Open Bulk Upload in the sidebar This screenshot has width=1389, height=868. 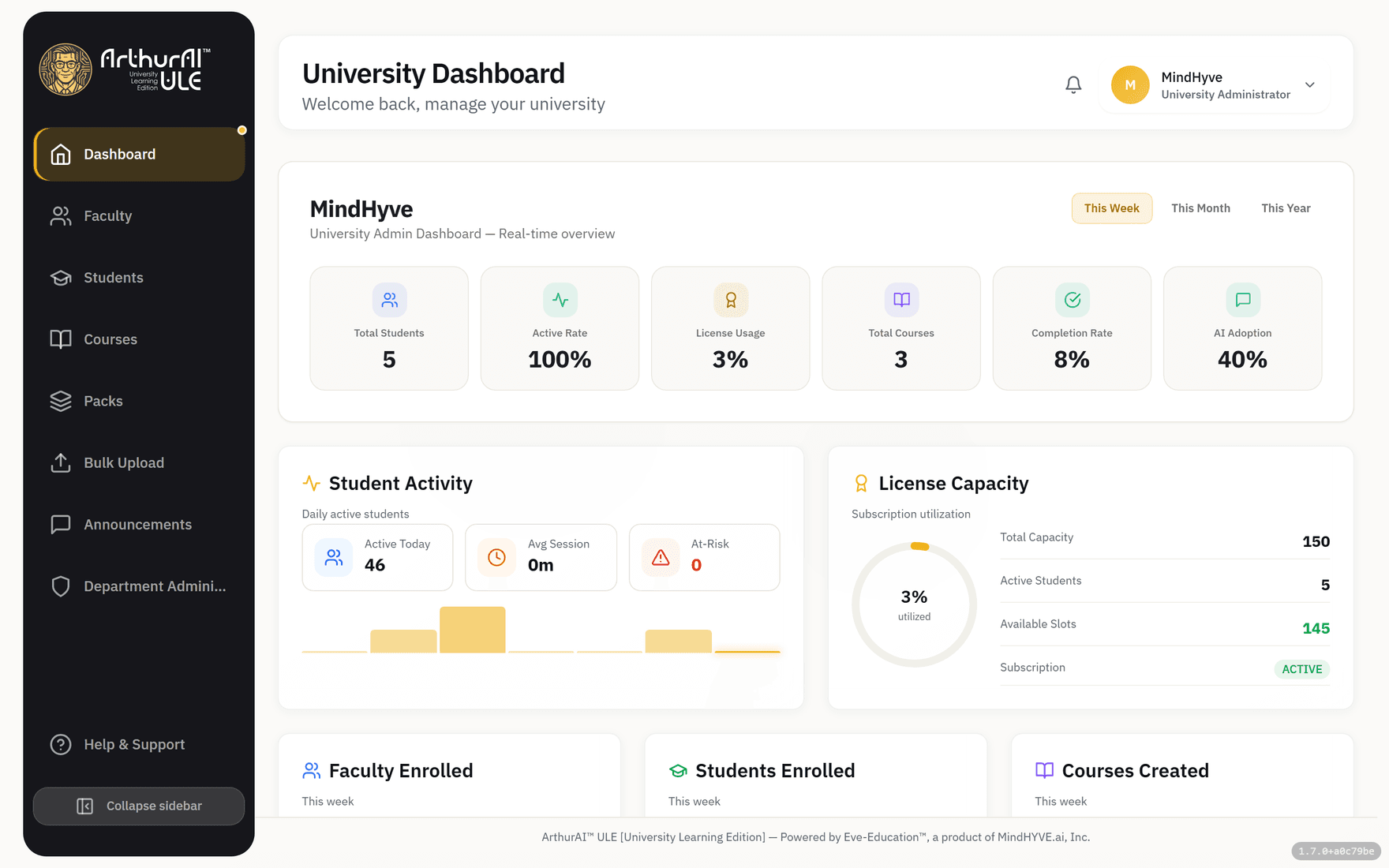point(139,462)
